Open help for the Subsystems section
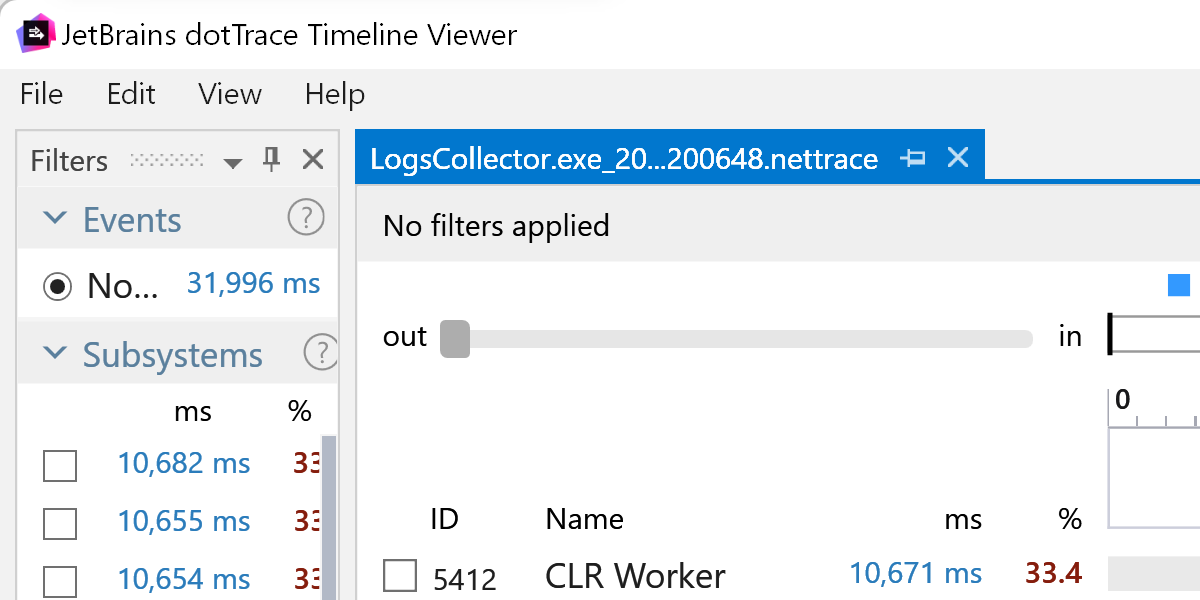The image size is (1200, 600). (x=321, y=353)
